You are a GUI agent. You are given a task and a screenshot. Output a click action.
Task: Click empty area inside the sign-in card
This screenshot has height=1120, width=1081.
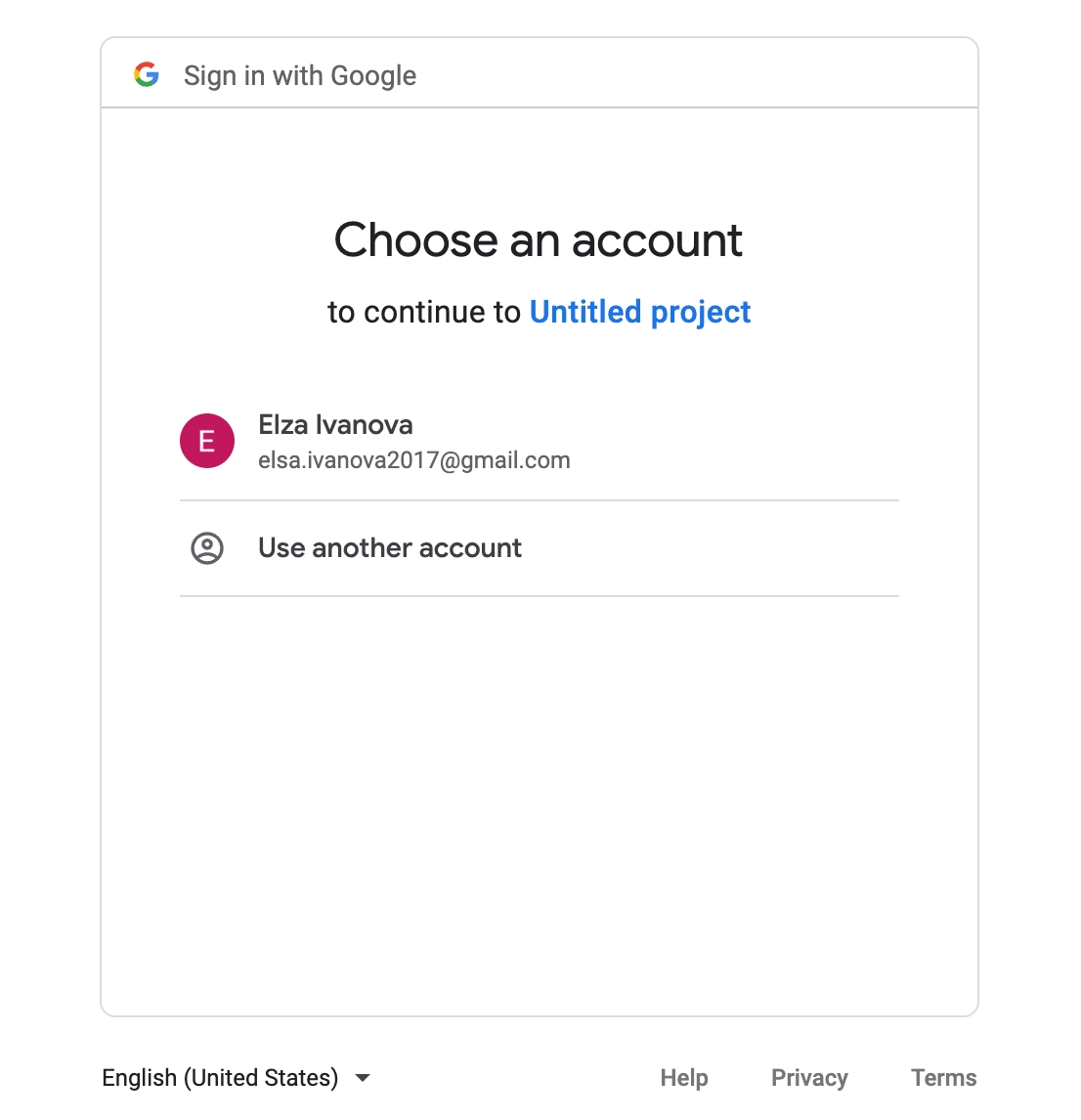coord(539,801)
